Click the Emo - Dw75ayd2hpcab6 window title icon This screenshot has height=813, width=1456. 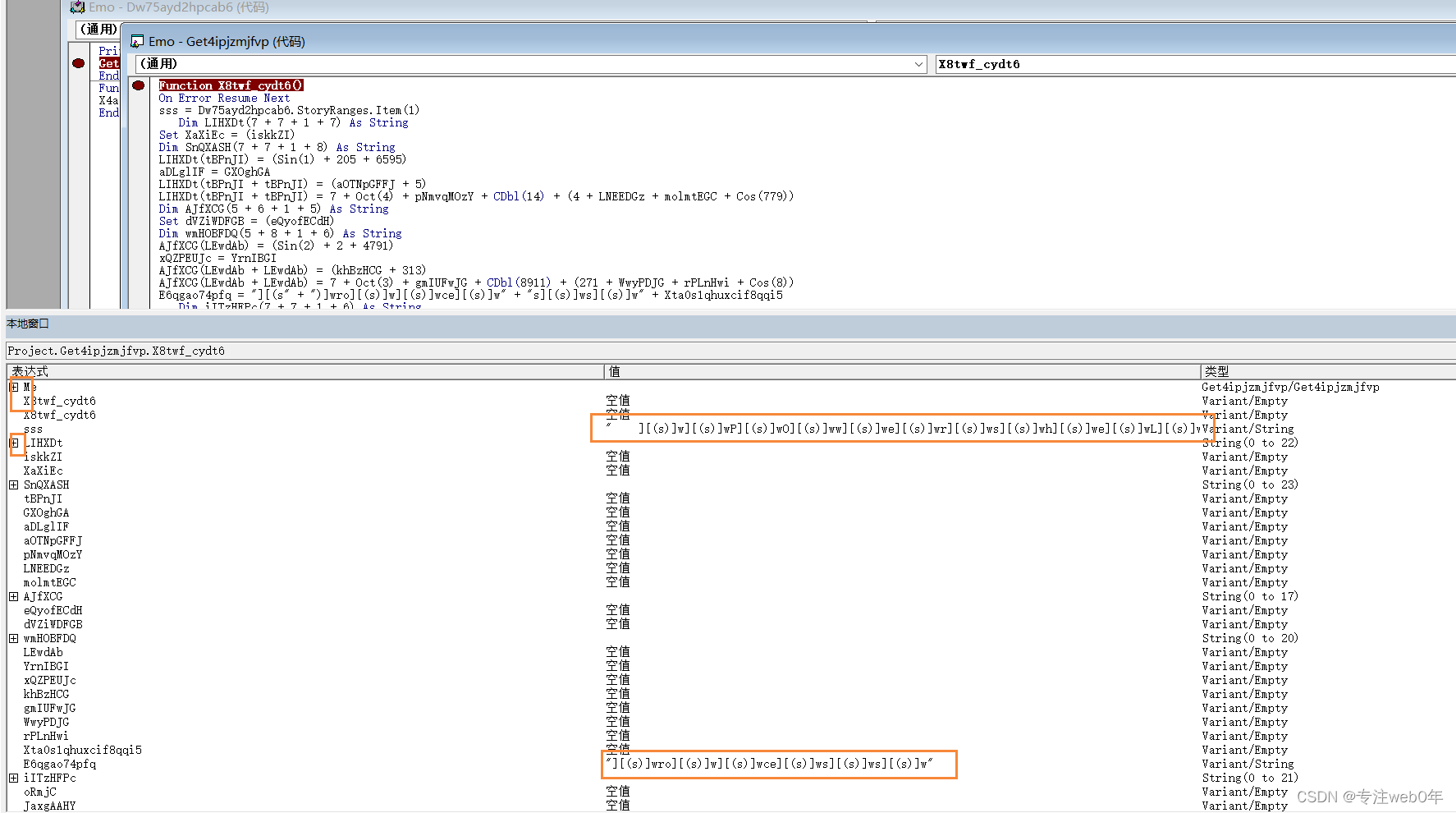77,7
